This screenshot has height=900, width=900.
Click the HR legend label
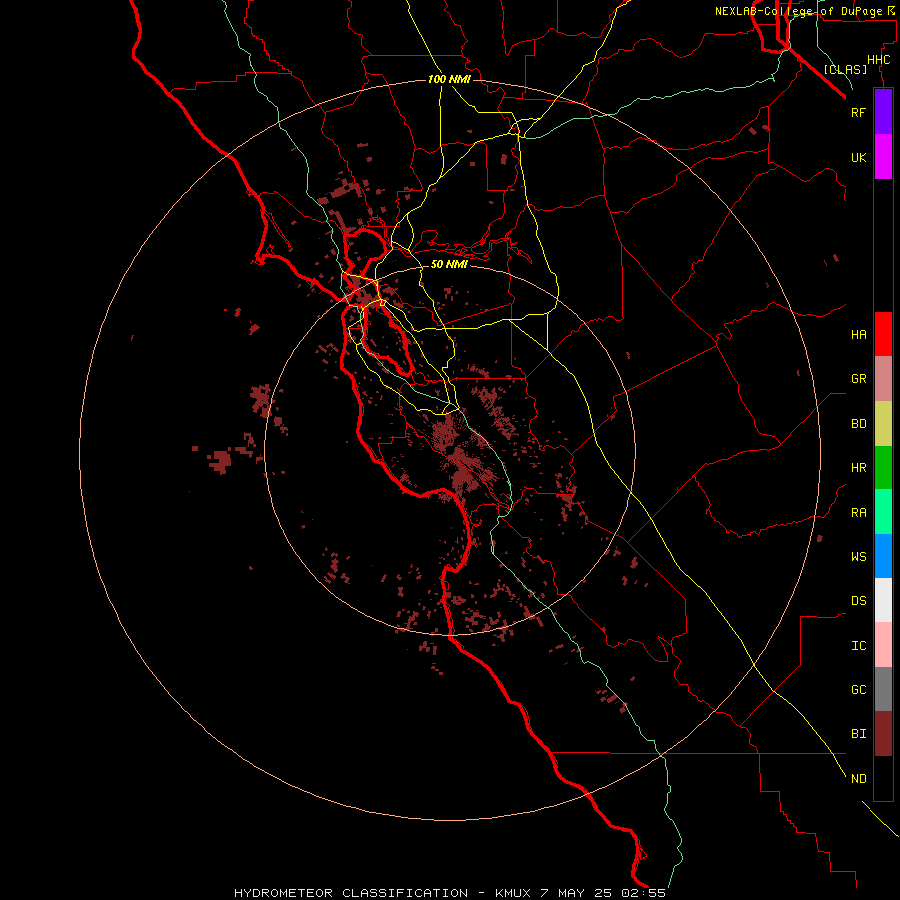click(858, 468)
